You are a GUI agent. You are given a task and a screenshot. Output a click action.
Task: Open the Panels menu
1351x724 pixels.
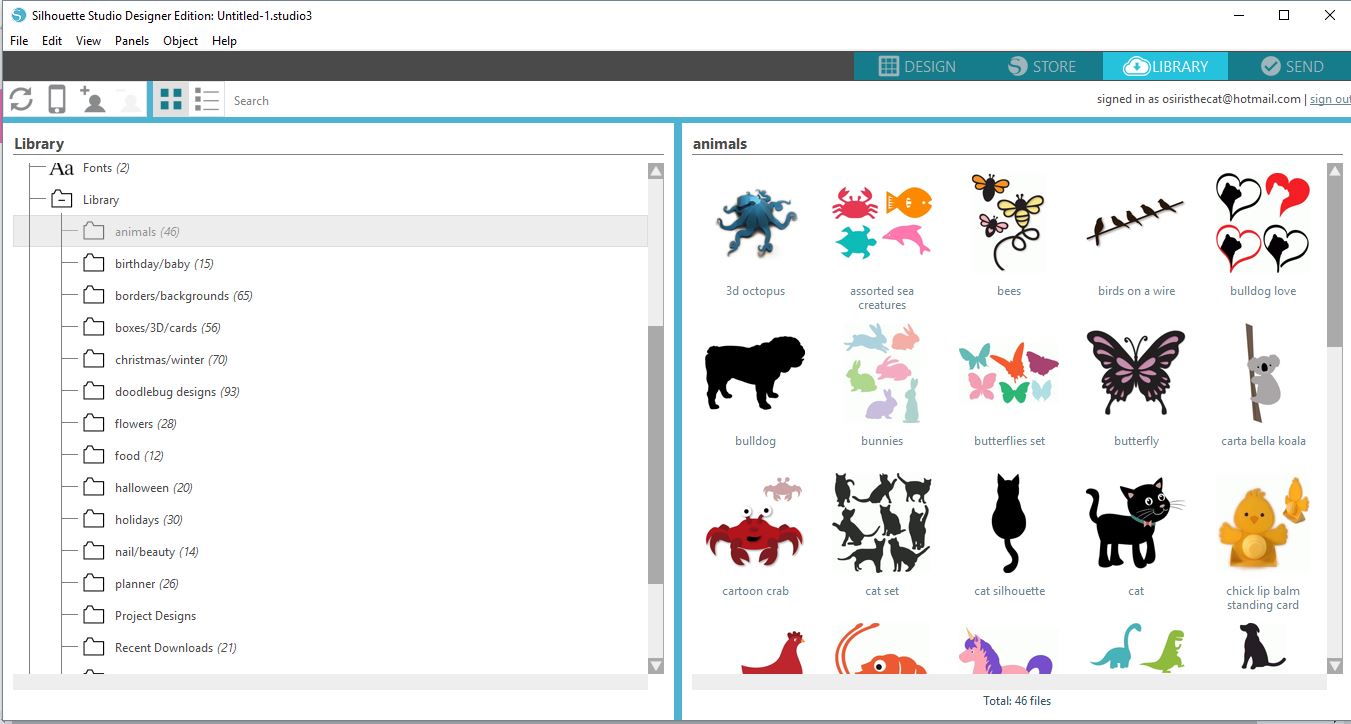pos(132,41)
